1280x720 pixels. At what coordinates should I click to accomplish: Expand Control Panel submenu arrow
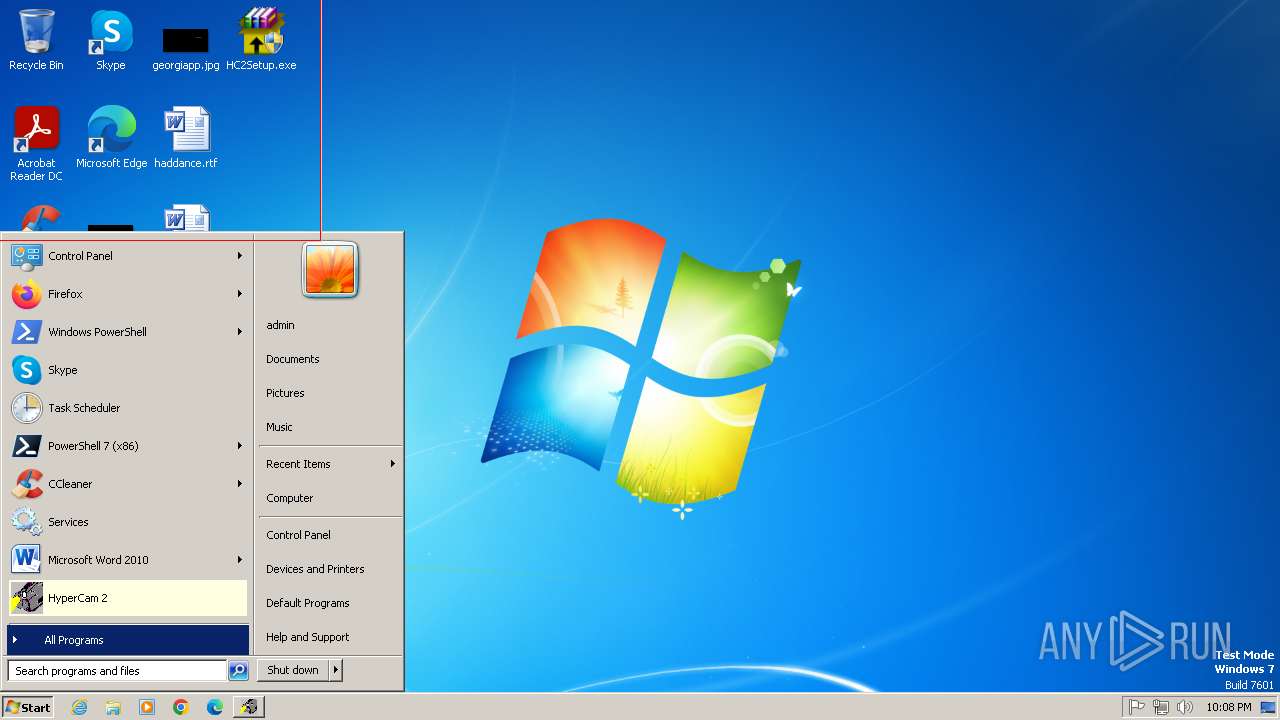coord(240,256)
